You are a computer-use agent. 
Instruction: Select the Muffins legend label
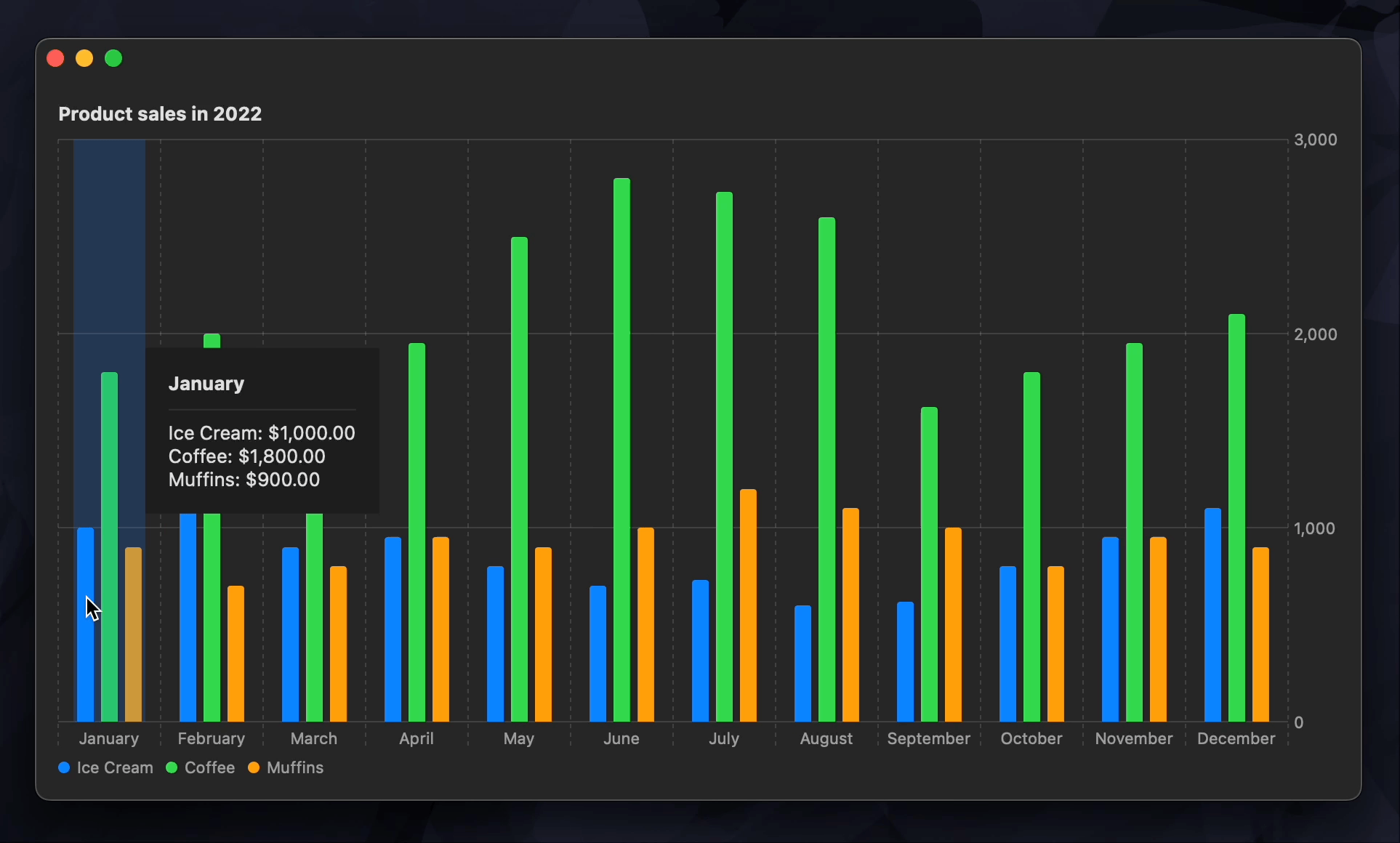tap(295, 767)
